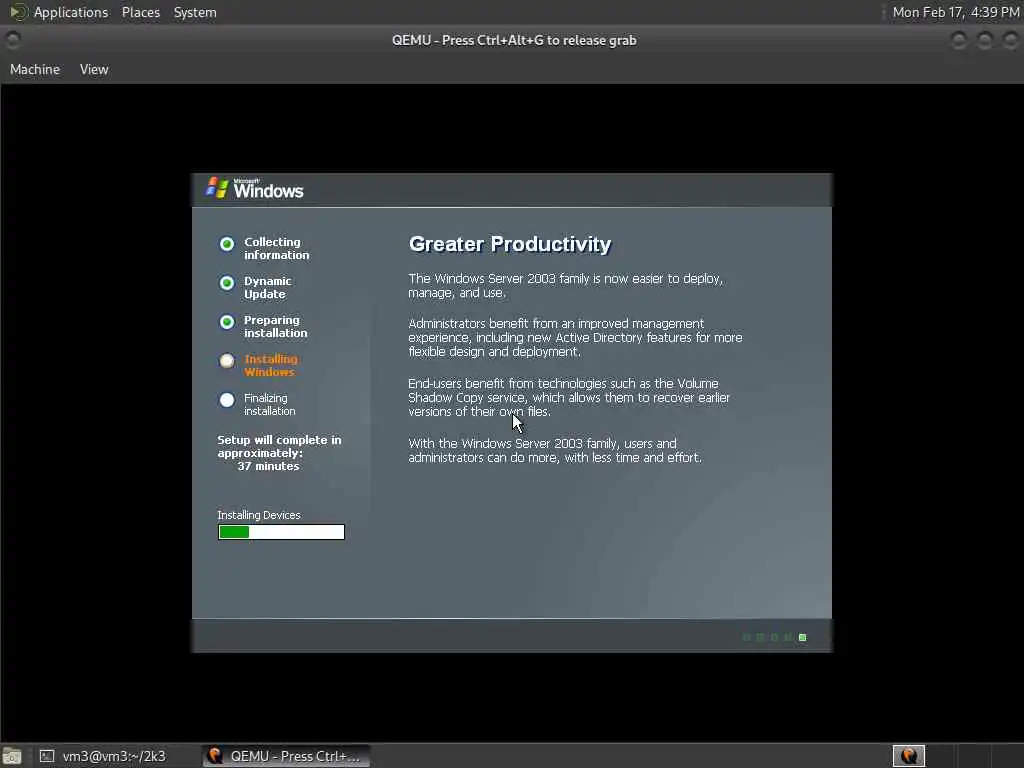Open the Machine menu in QEMU
Image resolution: width=1024 pixels, height=768 pixels.
(x=35, y=69)
